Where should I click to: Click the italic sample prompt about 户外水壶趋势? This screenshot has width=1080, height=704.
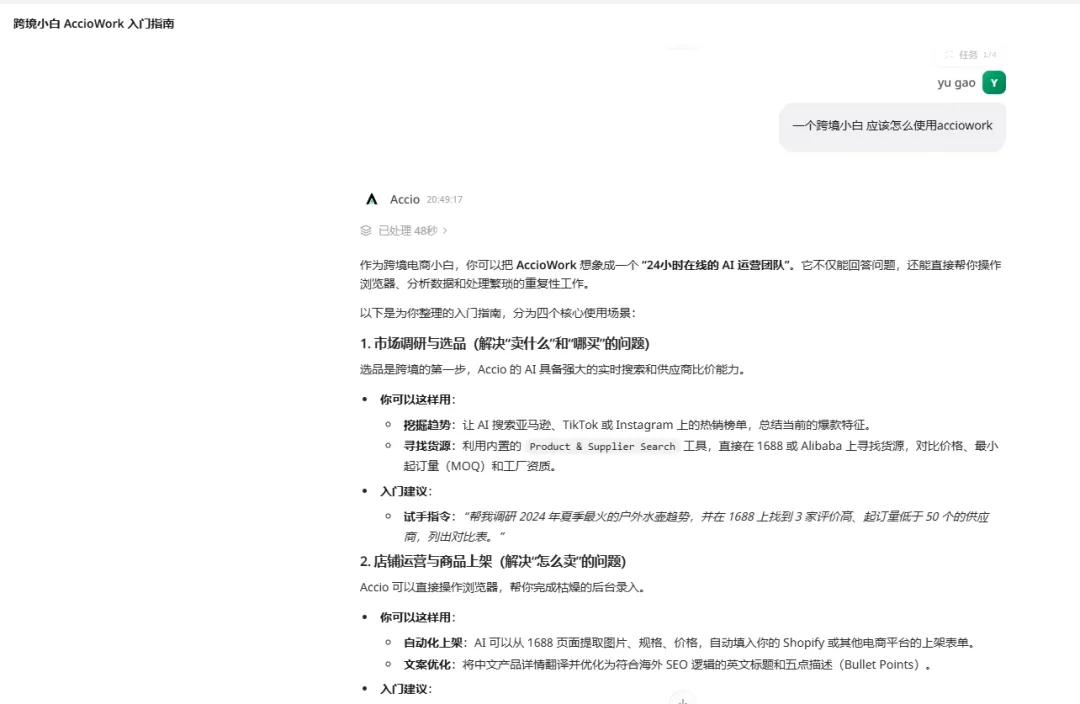coord(696,526)
